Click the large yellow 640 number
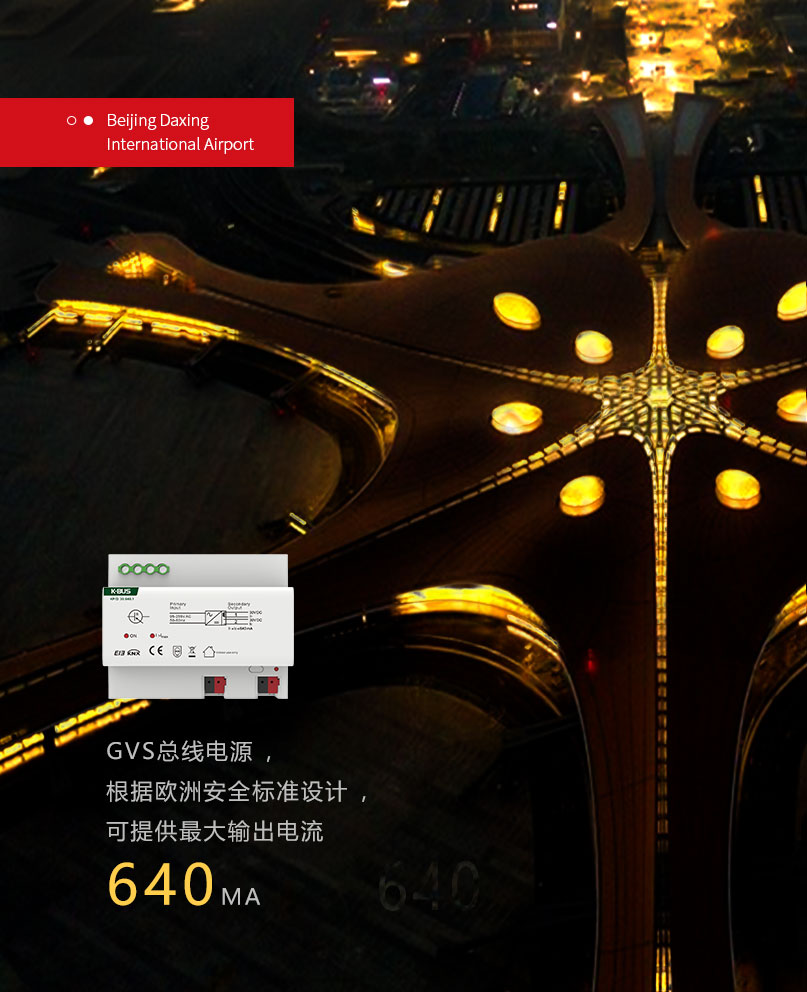This screenshot has height=992, width=807. pyautogui.click(x=160, y=884)
